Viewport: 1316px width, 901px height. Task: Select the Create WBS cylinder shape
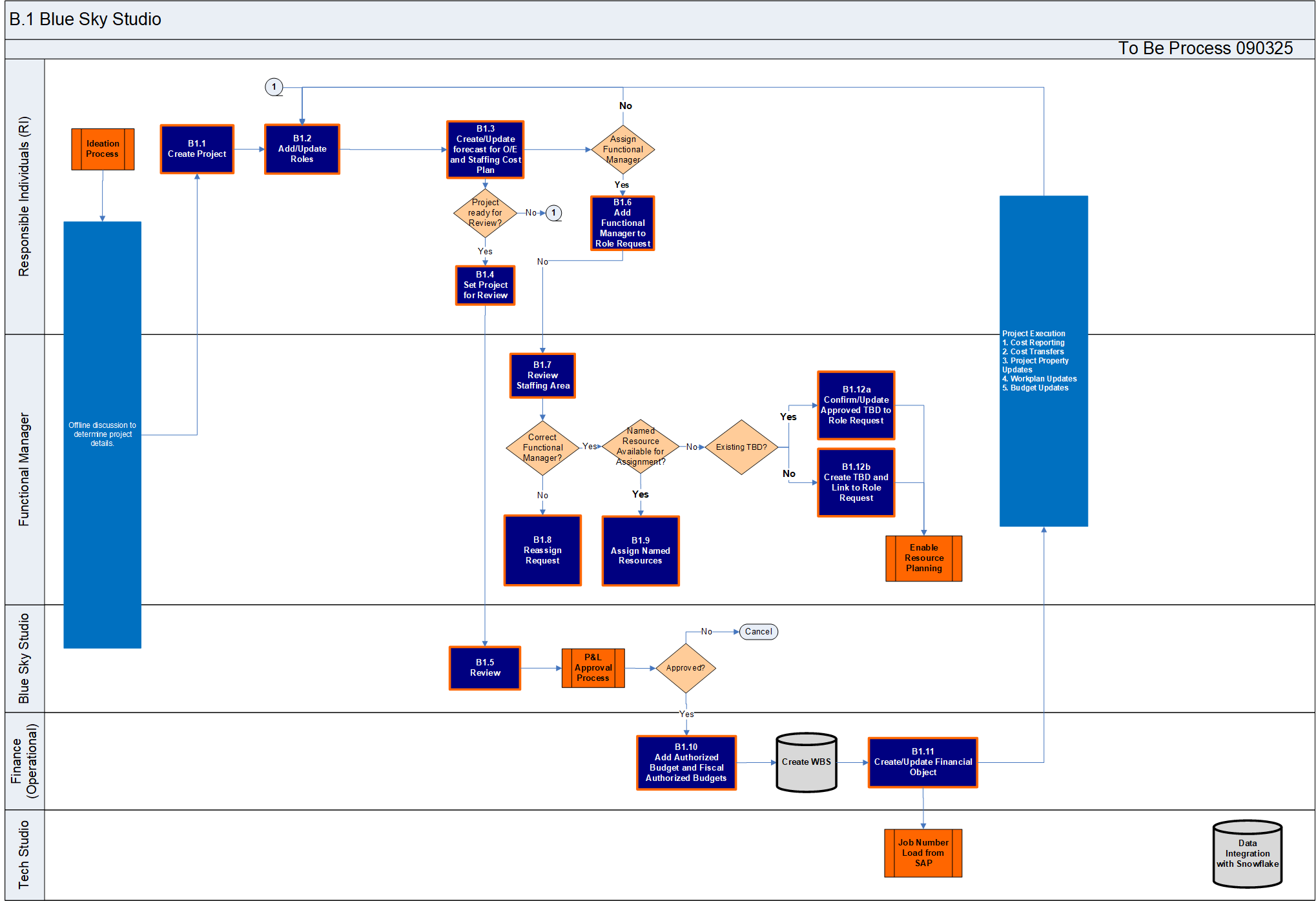point(806,762)
